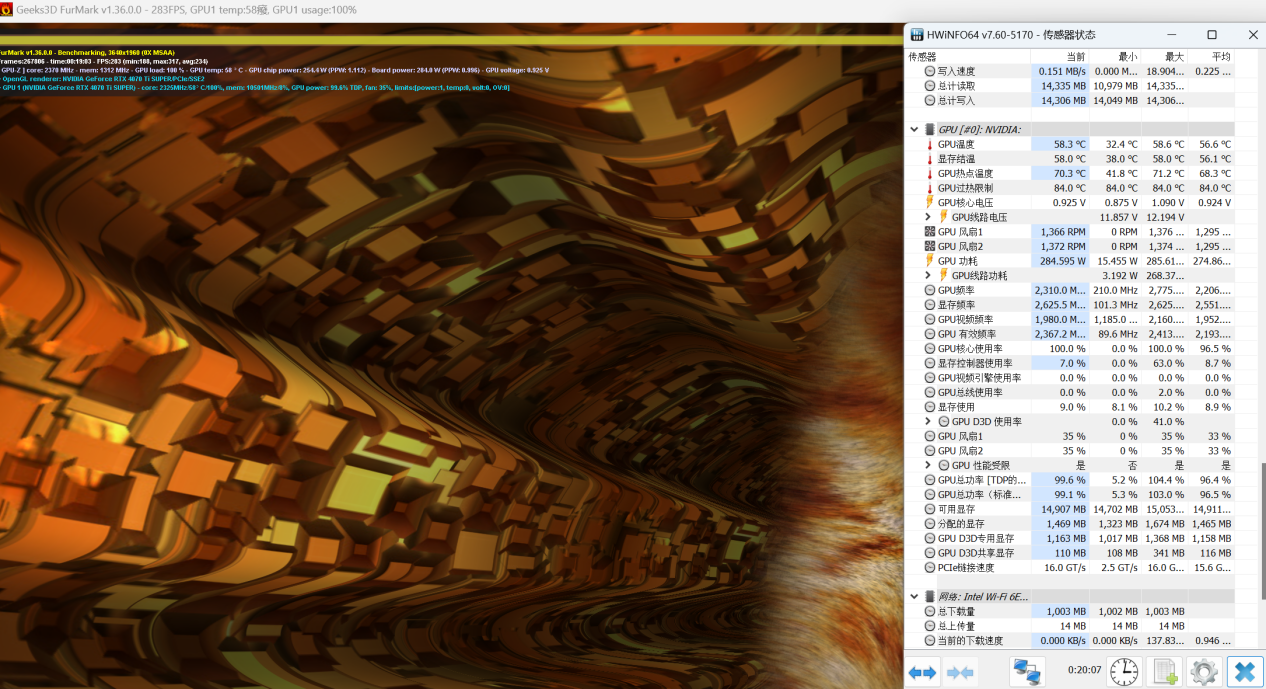Click the collapse columns inward arrows button
This screenshot has height=689, width=1266.
pos(960,672)
